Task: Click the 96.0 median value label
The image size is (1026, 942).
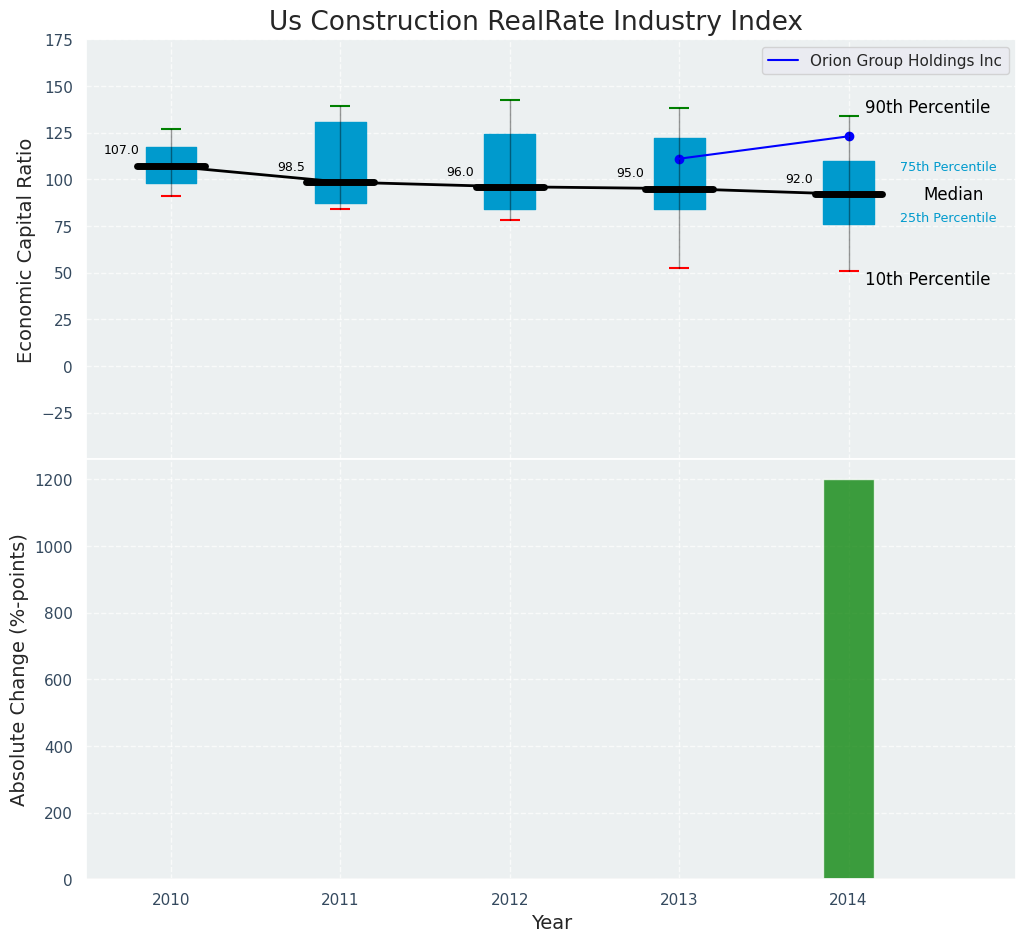Action: coord(460,173)
